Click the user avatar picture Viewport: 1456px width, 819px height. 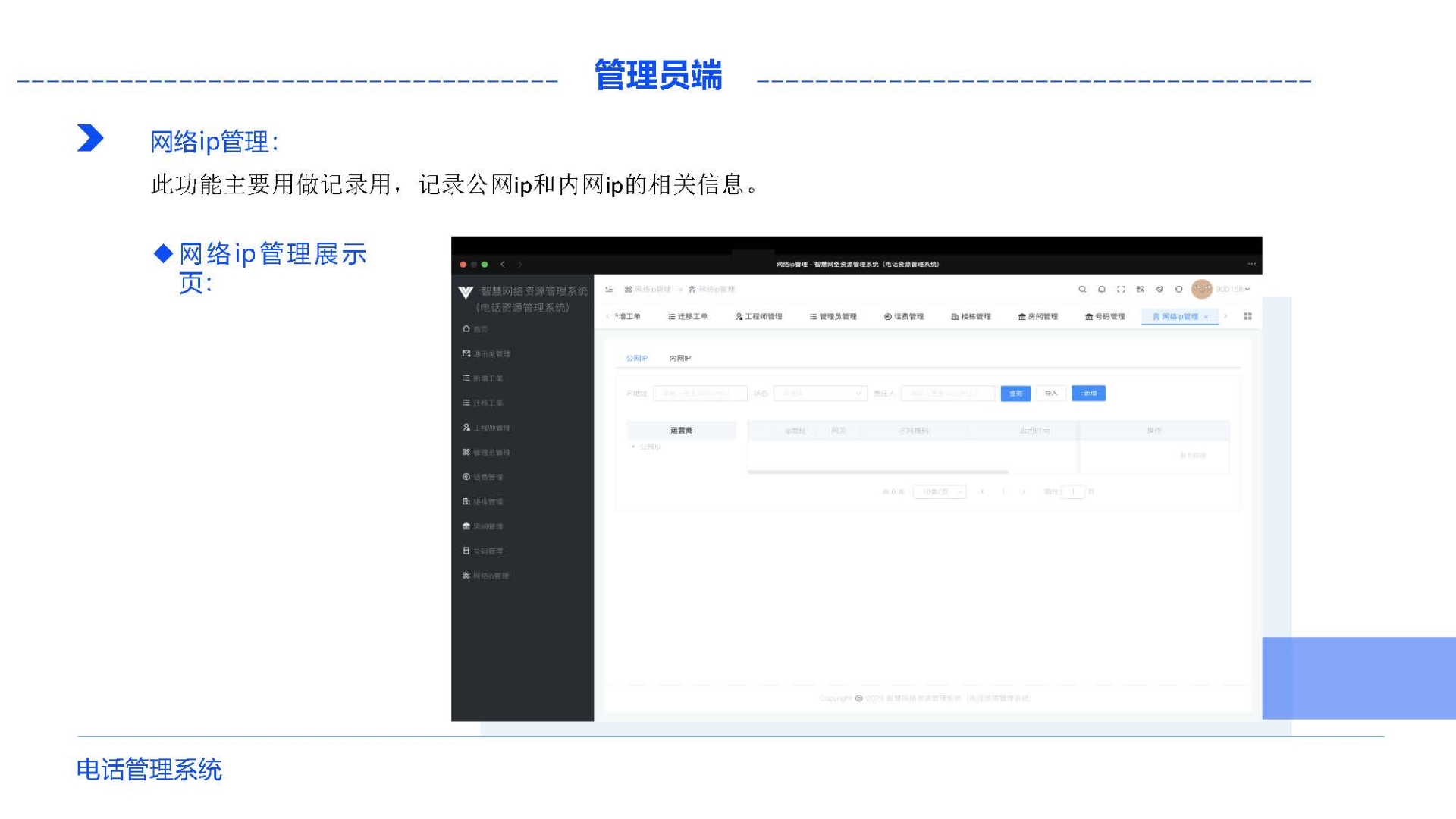[1201, 289]
